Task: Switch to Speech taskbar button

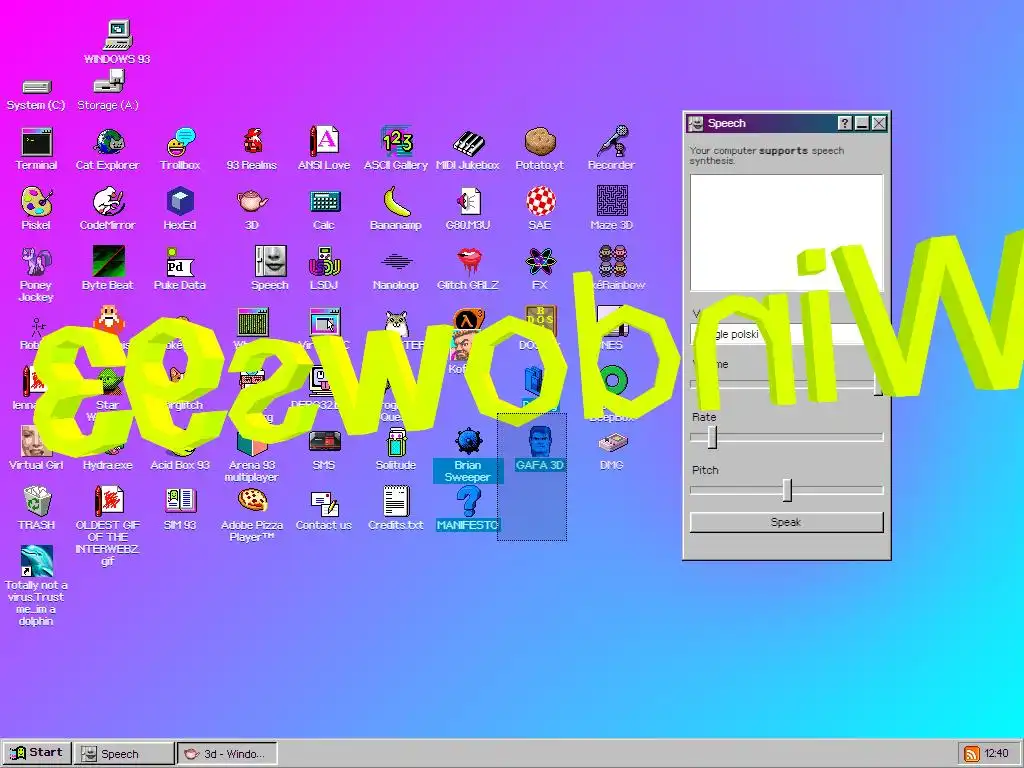Action: (x=124, y=753)
